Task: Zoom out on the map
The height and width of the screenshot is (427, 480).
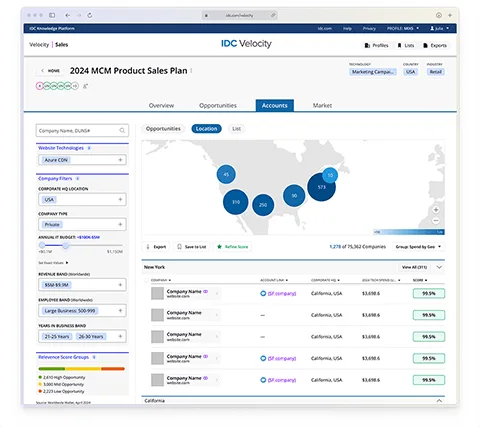Action: (436, 221)
